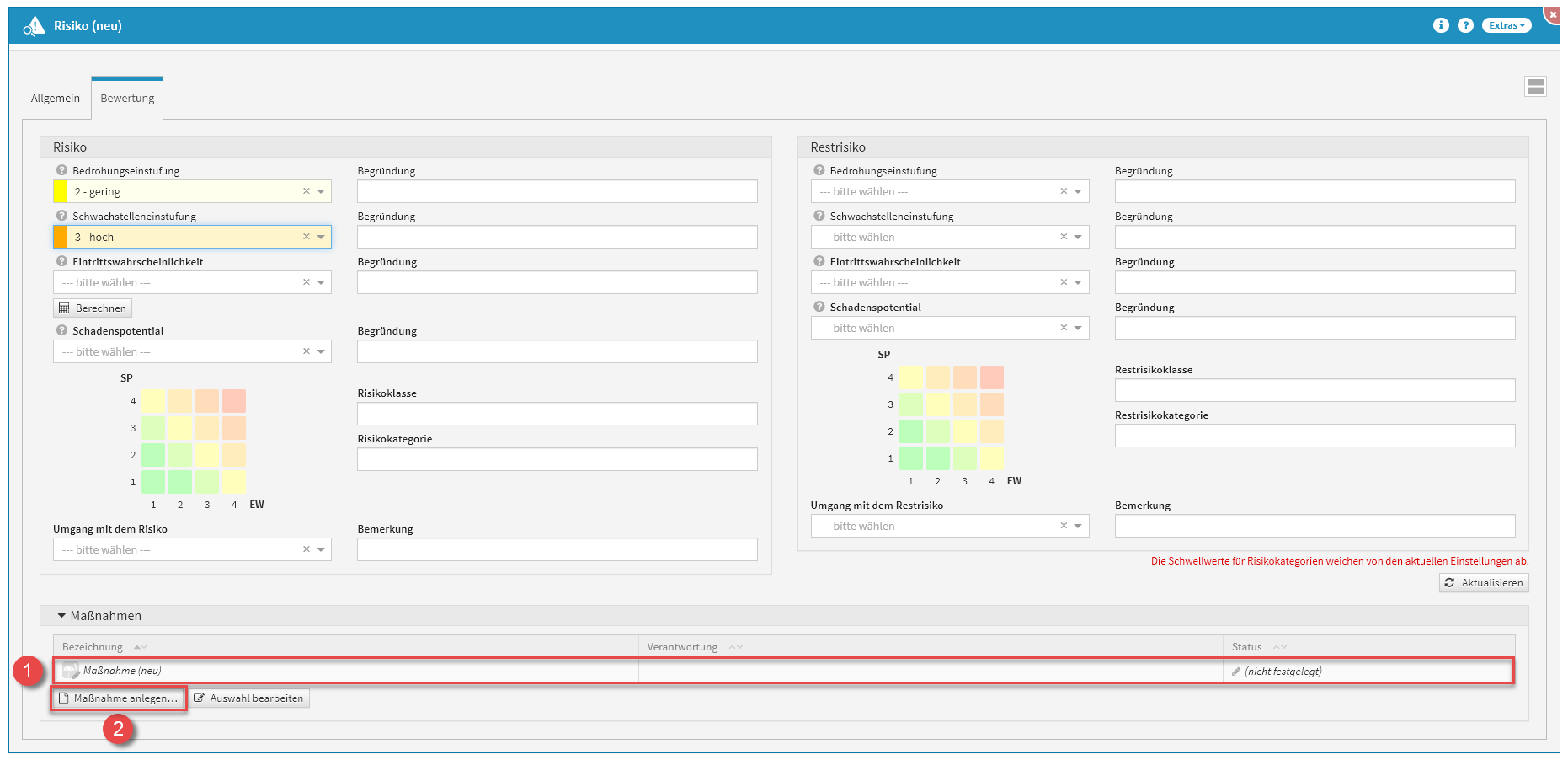Switch to the Allgemein tab
Image resolution: width=1568 pixels, height=760 pixels.
[56, 98]
